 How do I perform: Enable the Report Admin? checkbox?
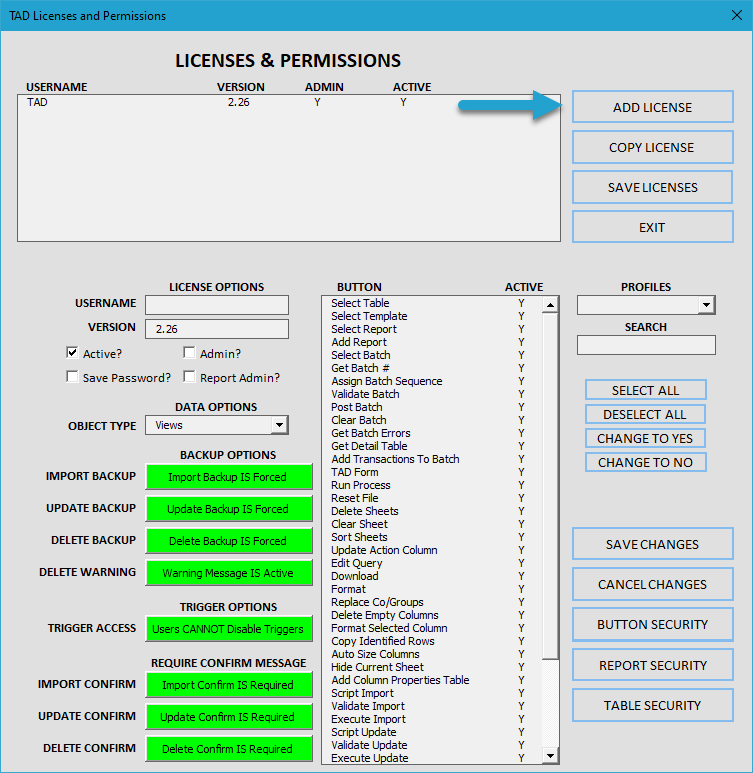(x=189, y=377)
